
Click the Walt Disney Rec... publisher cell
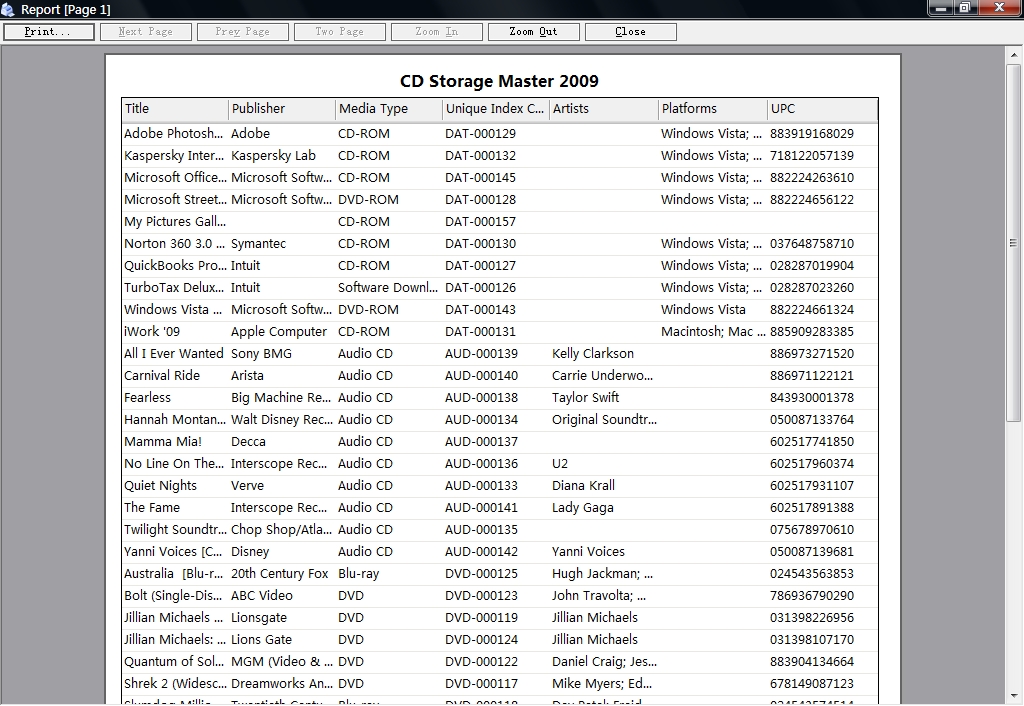pos(281,420)
